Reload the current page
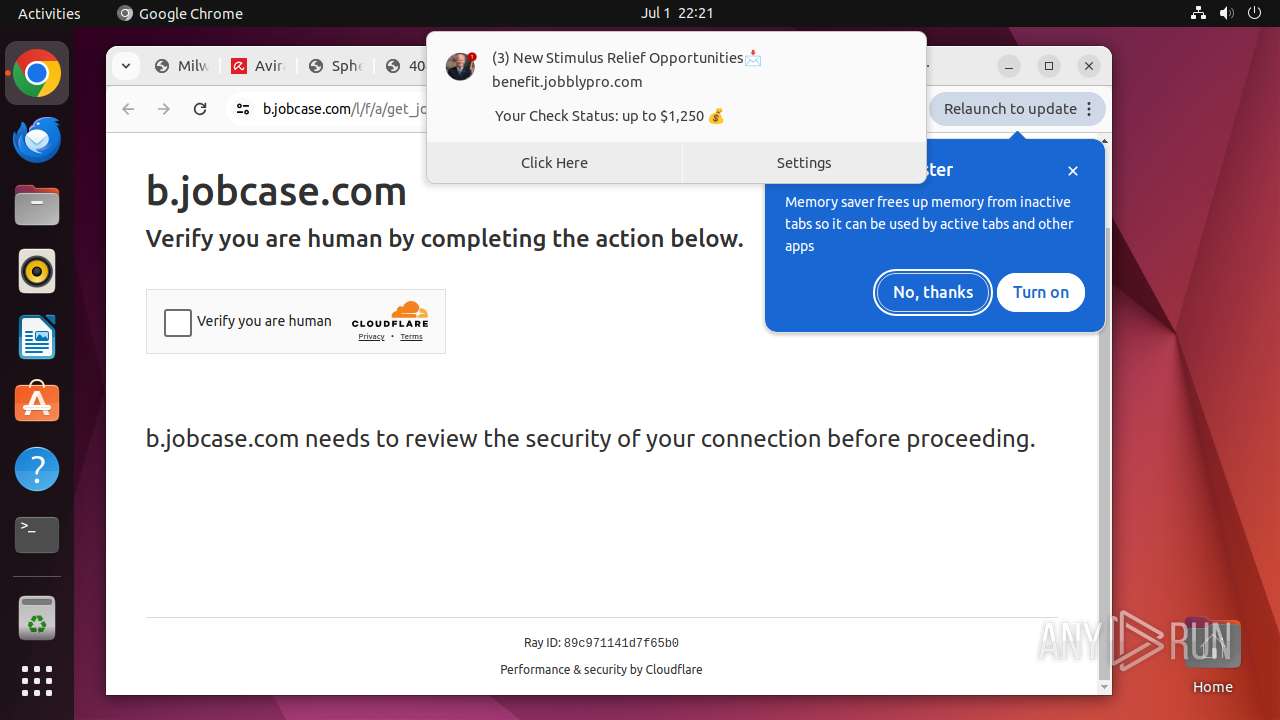1280x720 pixels. point(200,109)
